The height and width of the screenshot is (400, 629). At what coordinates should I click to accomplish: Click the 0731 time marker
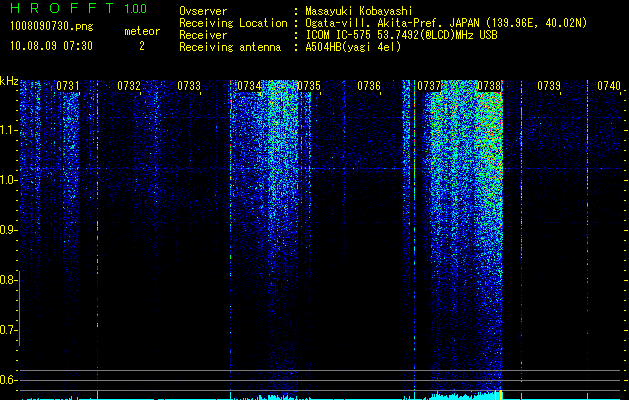(68, 86)
